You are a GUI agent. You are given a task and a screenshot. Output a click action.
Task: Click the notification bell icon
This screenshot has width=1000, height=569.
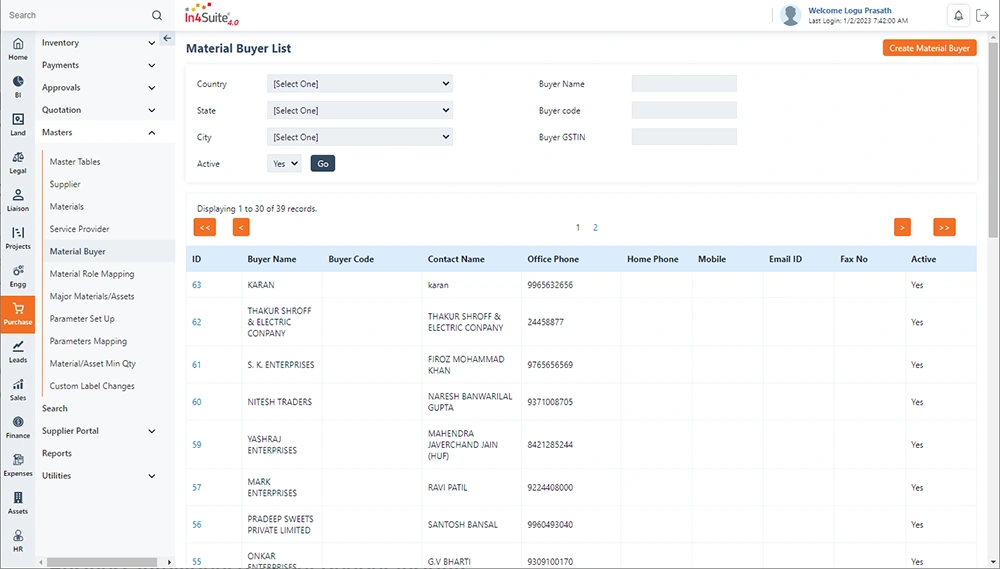tap(958, 15)
